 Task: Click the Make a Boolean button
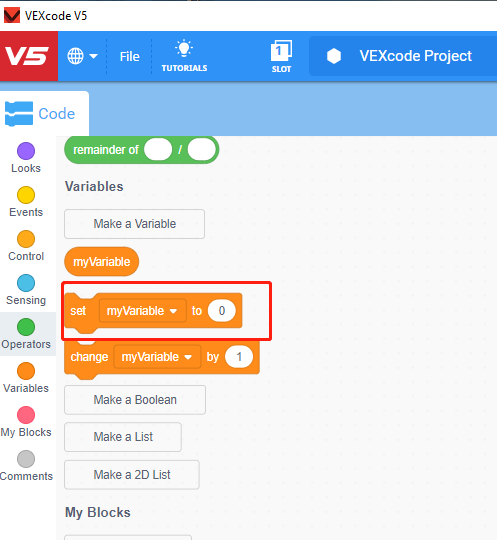(135, 400)
